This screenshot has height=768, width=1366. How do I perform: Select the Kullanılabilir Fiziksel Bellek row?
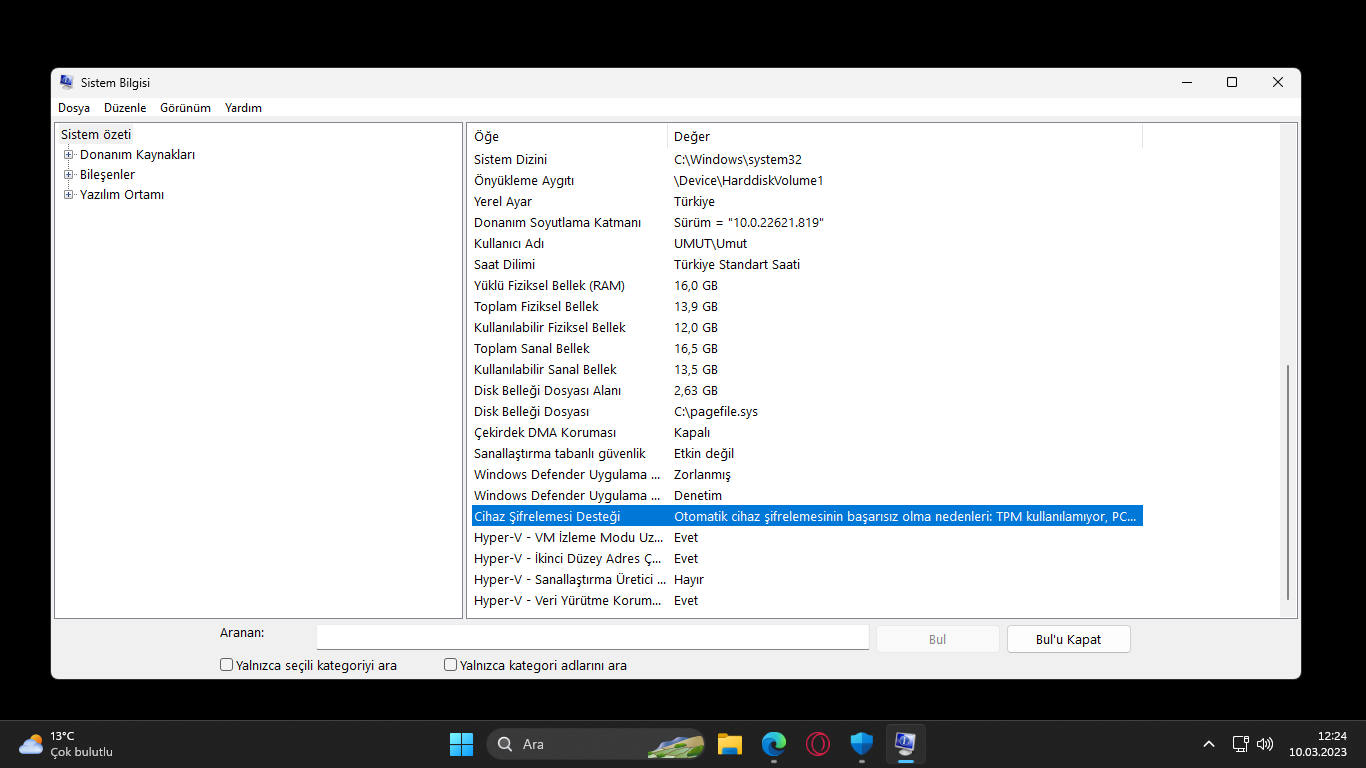tap(806, 328)
